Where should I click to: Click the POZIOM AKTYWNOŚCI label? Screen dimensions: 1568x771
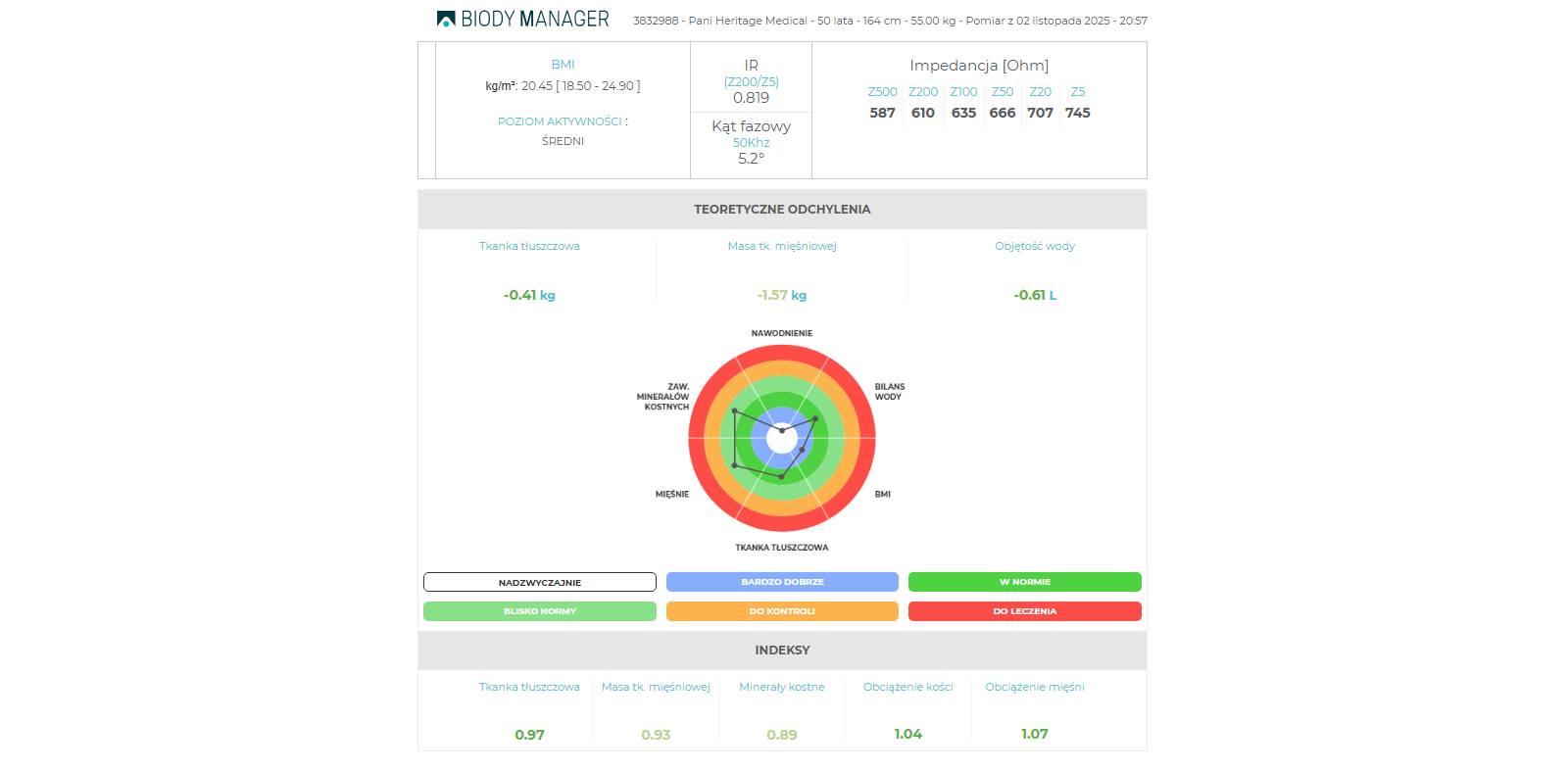(560, 121)
